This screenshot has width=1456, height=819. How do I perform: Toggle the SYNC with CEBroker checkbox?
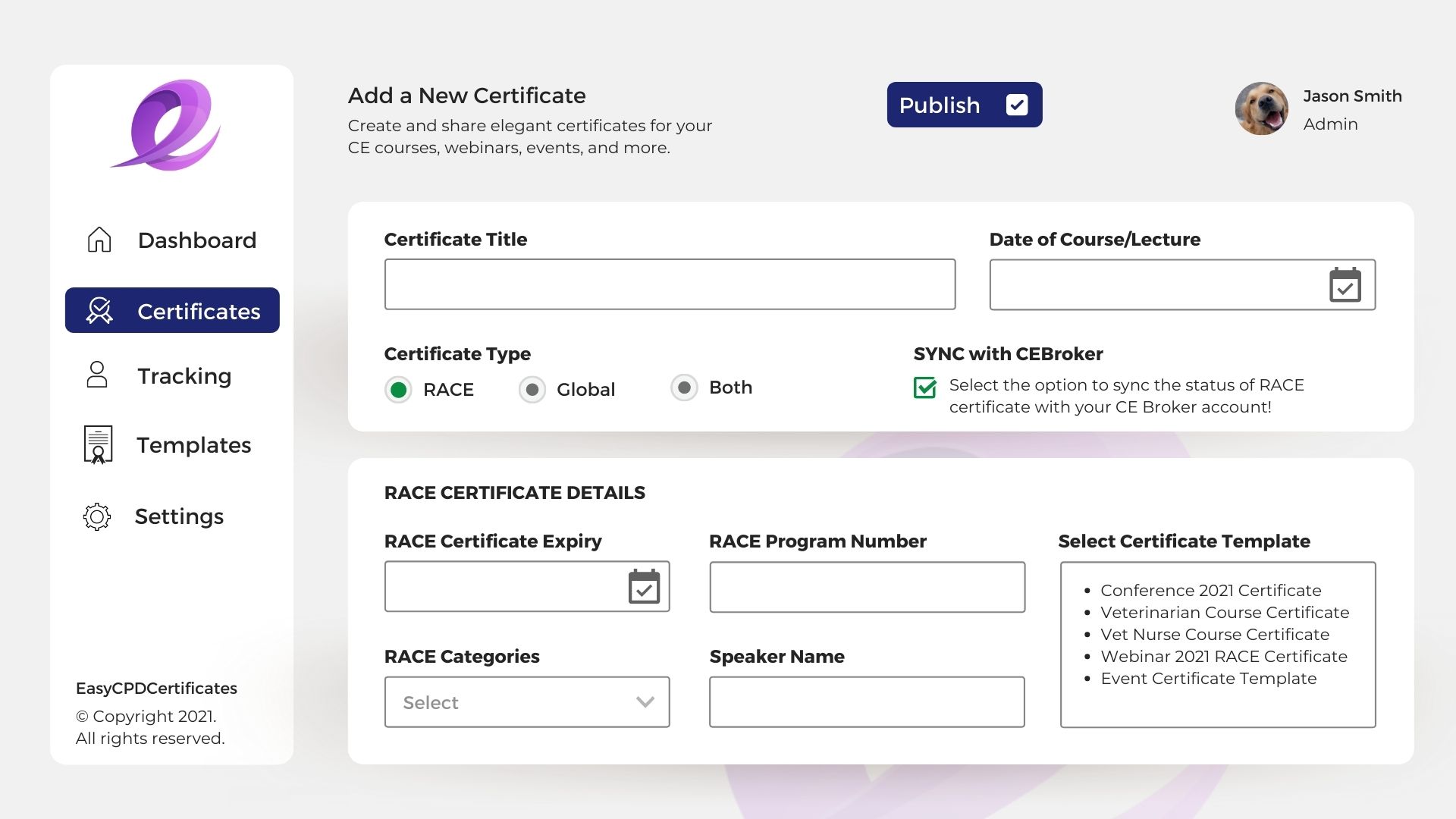(x=924, y=388)
